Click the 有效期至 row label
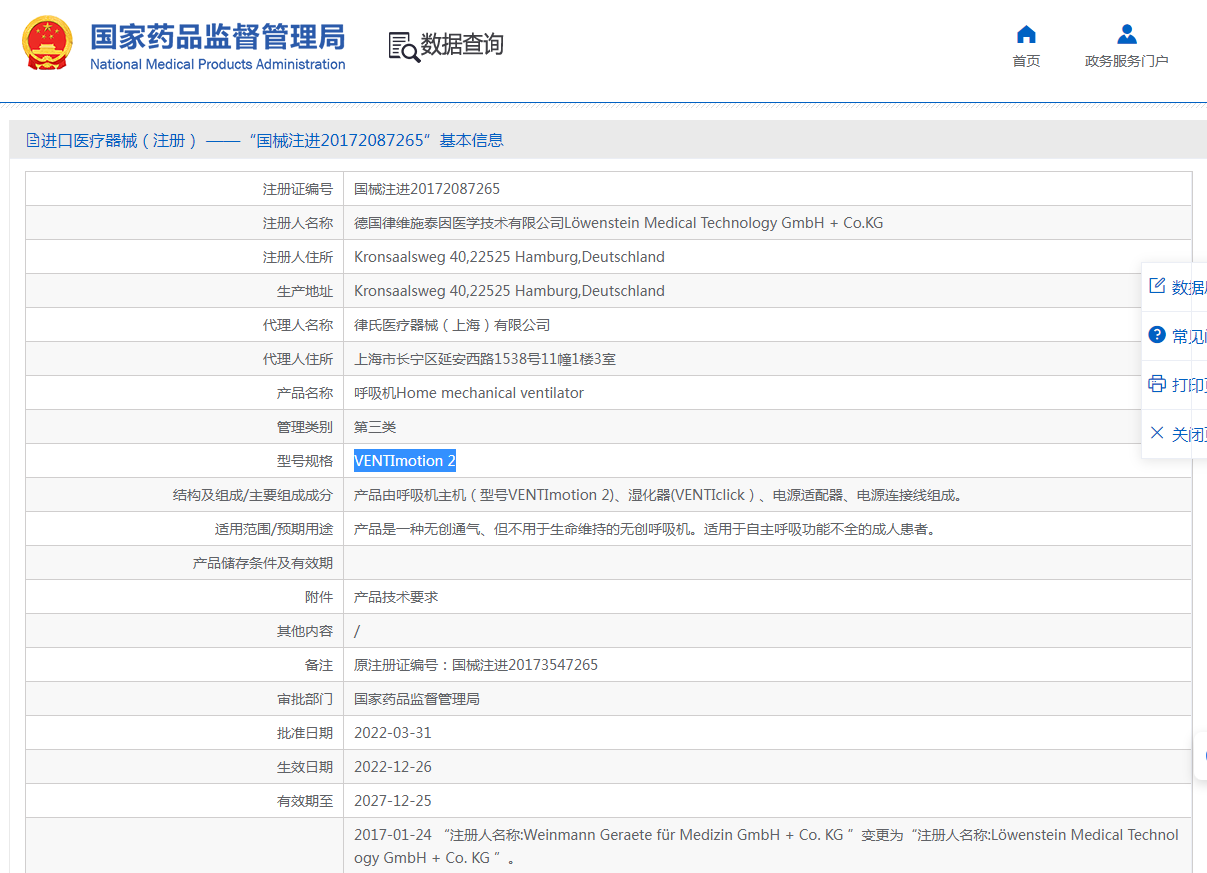This screenshot has width=1207, height=873. [x=305, y=801]
